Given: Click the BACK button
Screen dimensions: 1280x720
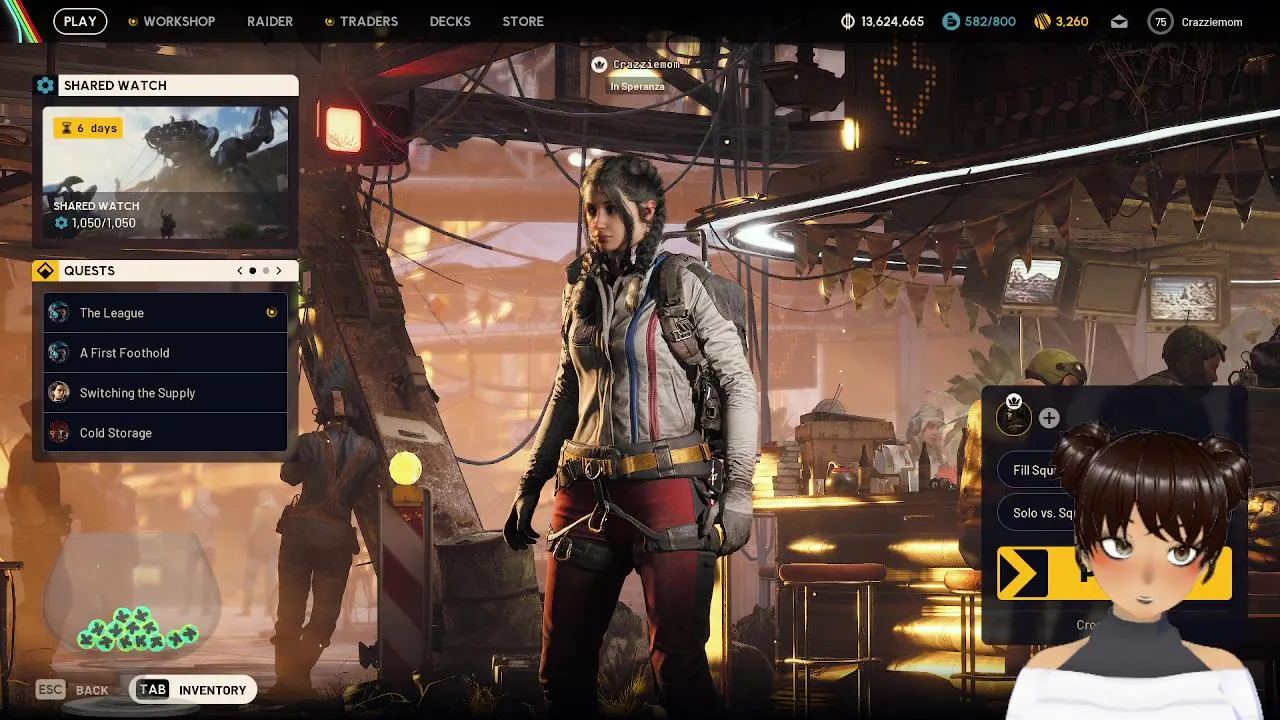Looking at the screenshot, I should click(x=73, y=690).
